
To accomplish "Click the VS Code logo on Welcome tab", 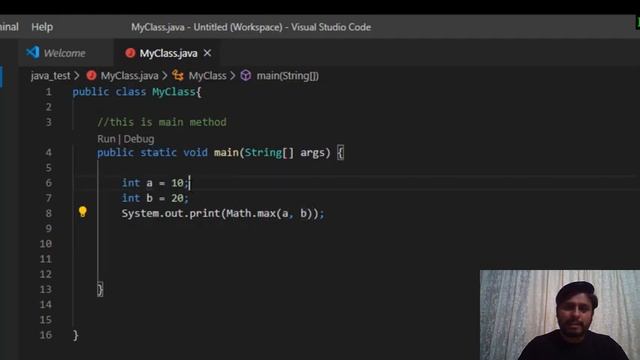I will [33, 53].
